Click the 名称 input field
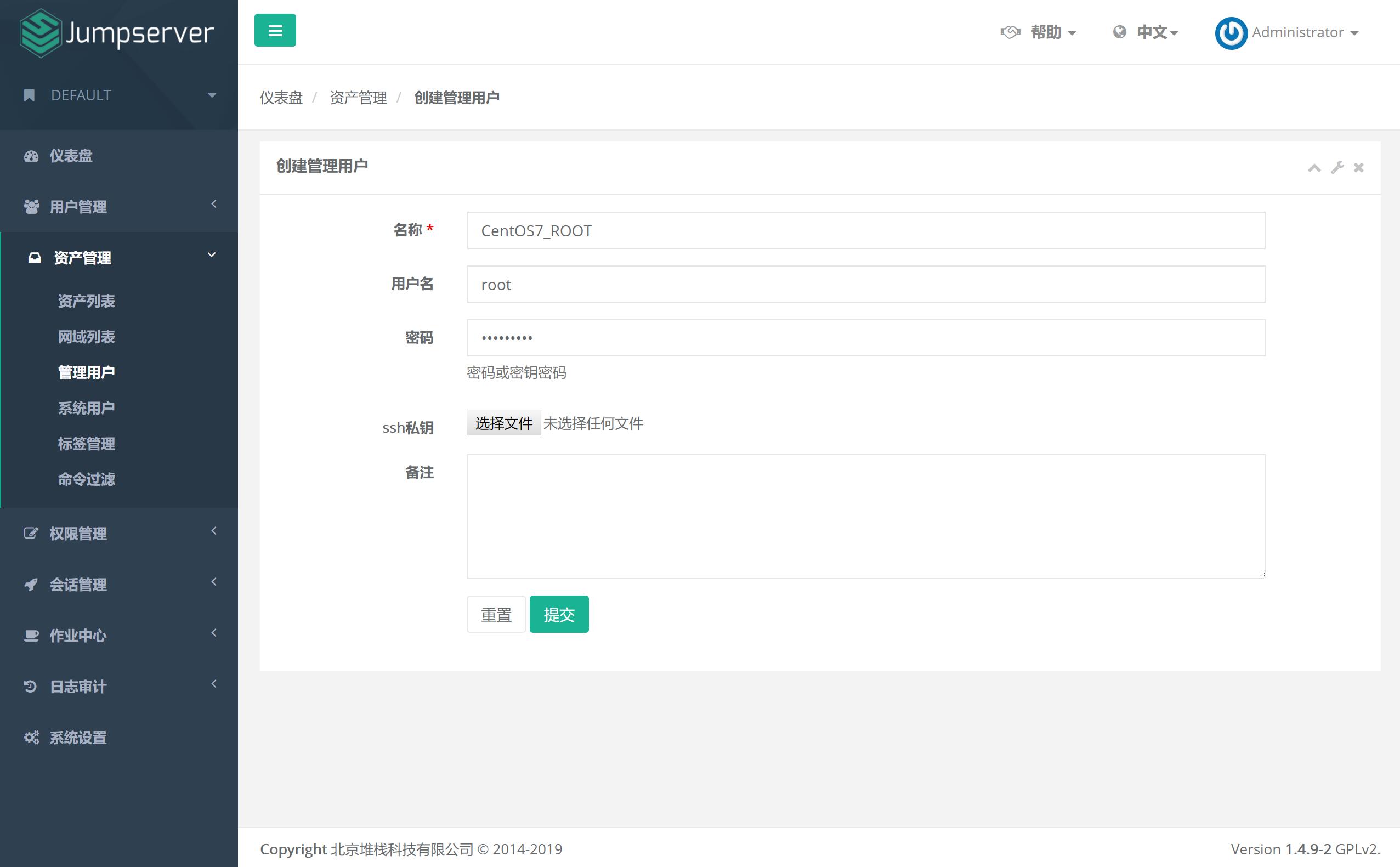The image size is (1400, 867). pos(866,230)
